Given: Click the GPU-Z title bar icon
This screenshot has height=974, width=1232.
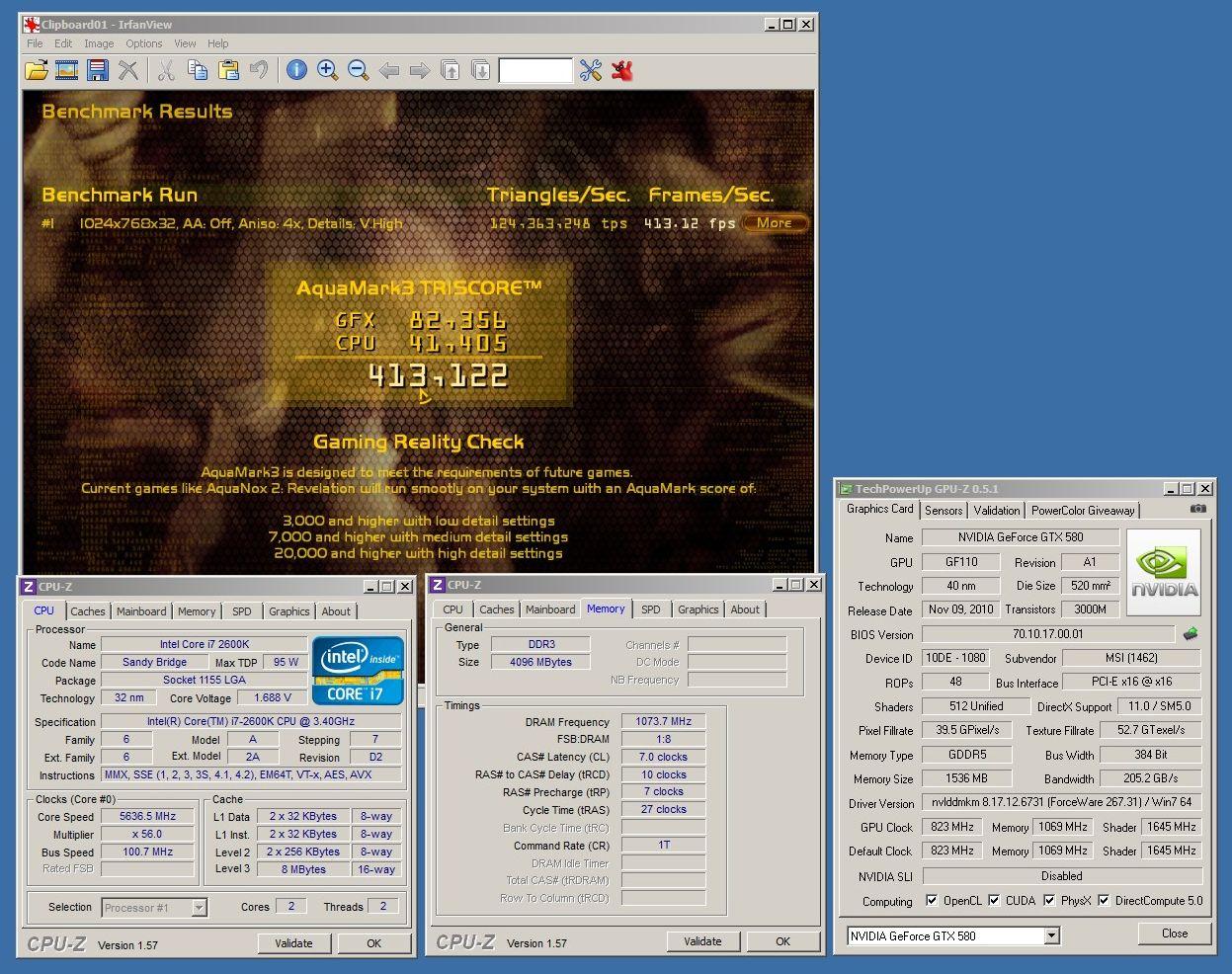Looking at the screenshot, I should coord(846,489).
